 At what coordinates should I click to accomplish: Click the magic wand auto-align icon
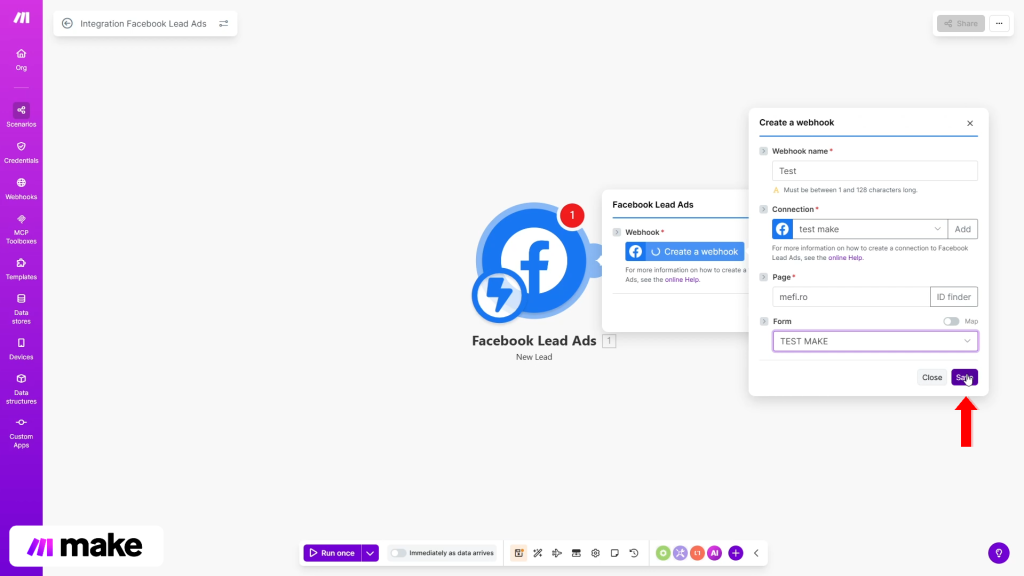(537, 553)
